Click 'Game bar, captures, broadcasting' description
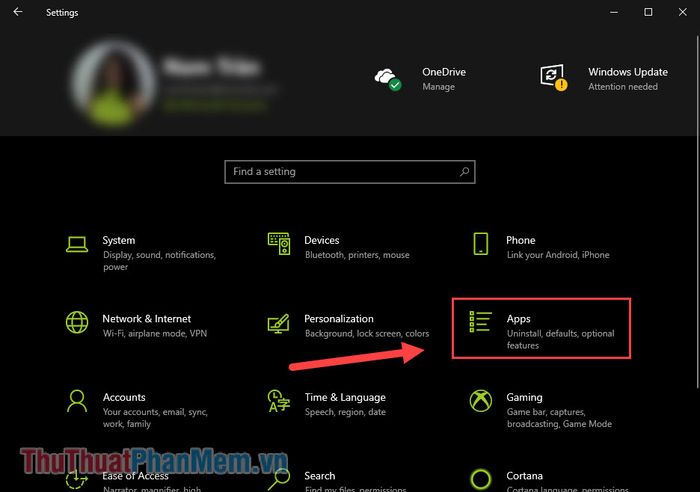The image size is (700, 492). 559,418
